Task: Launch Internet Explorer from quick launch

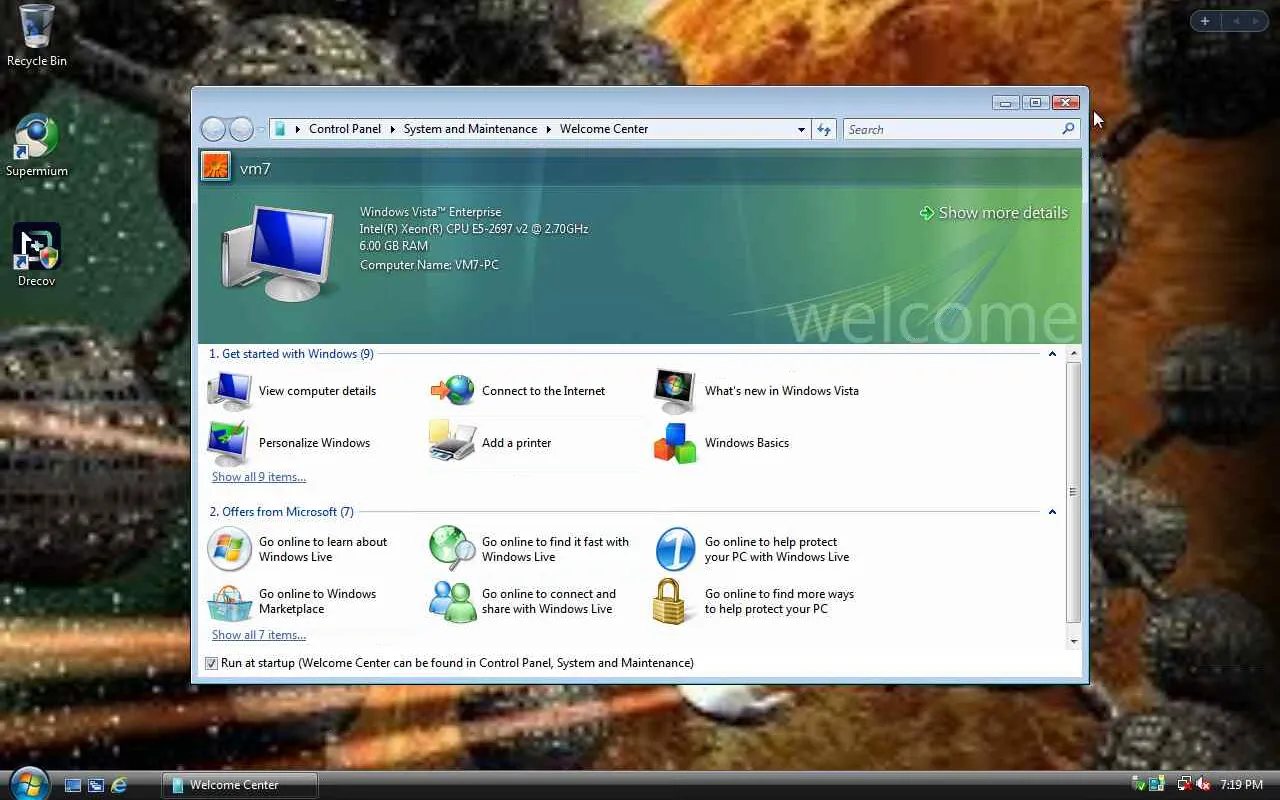Action: coord(119,785)
